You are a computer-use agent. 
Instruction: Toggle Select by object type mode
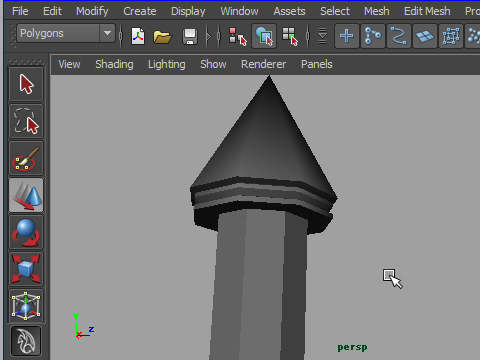point(264,36)
